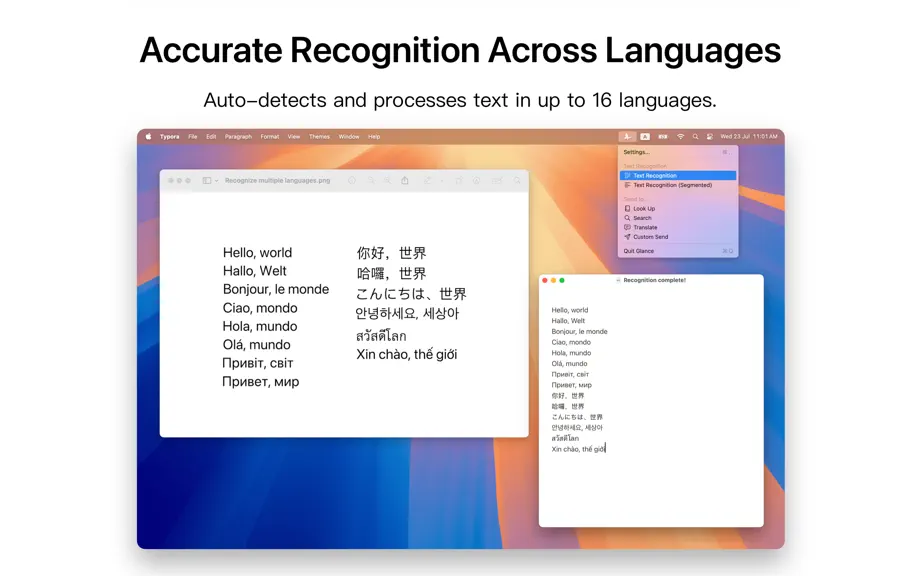Zoom in using the Preview toolbar

pyautogui.click(x=387, y=180)
